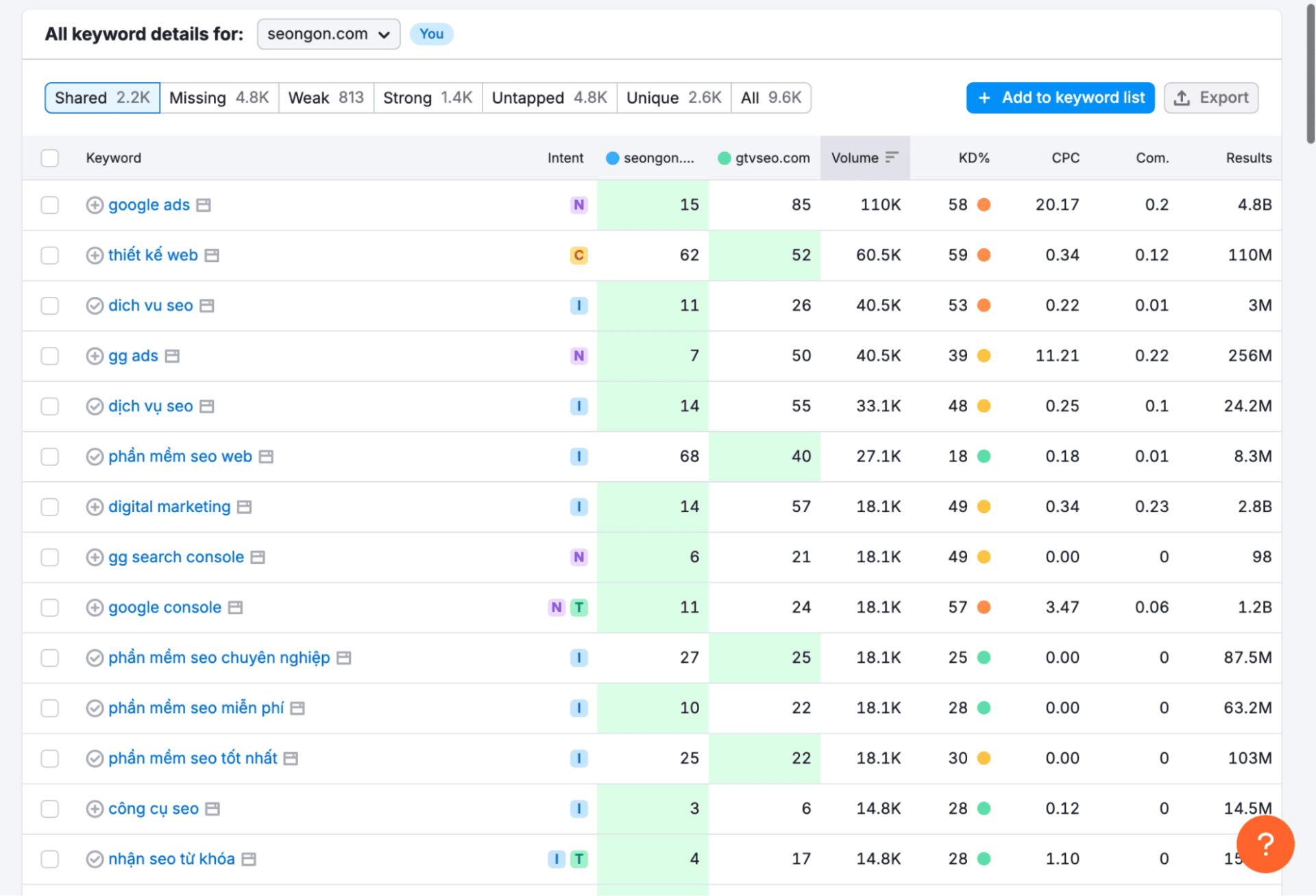Switch to the Shared 2.2K tab
Screen dimensions: 1316x896
(x=102, y=98)
